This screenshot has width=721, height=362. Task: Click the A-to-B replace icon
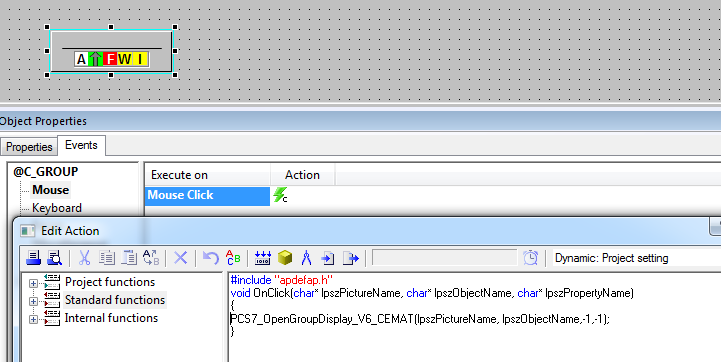click(151, 258)
